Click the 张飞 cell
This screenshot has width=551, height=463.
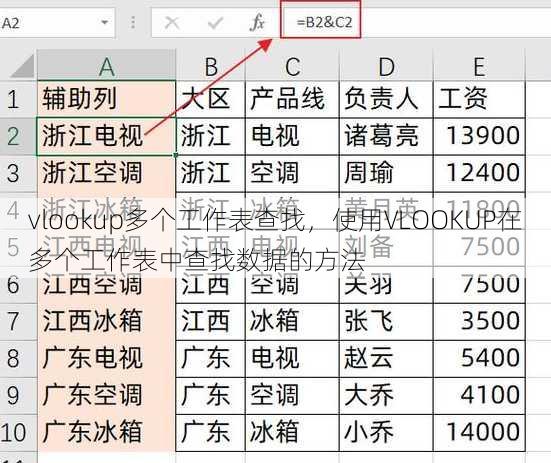386,321
